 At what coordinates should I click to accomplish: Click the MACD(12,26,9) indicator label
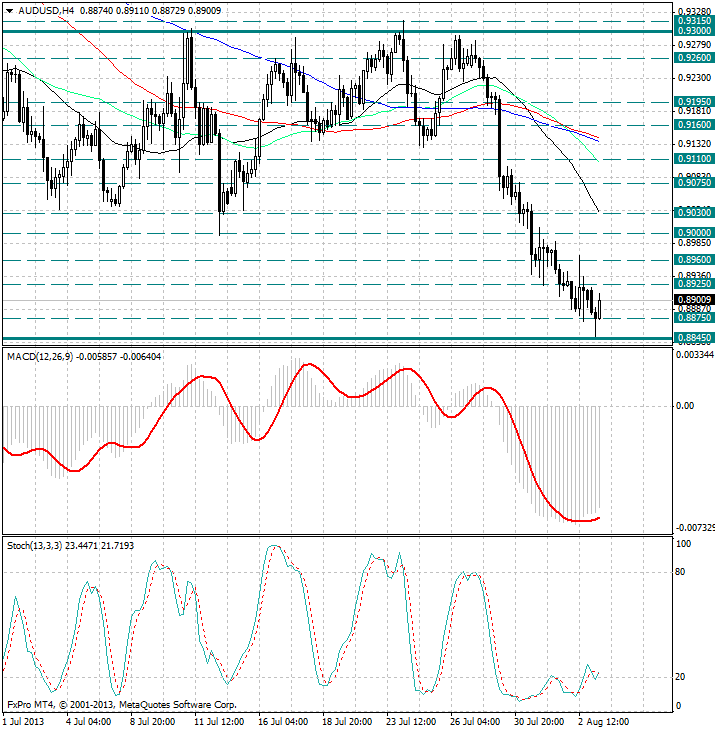43,356
